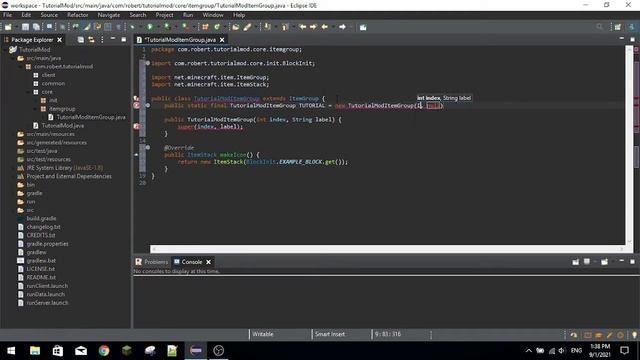Image resolution: width=640 pixels, height=360 pixels.
Task: Click the New file toolbar icon
Action: [8, 27]
